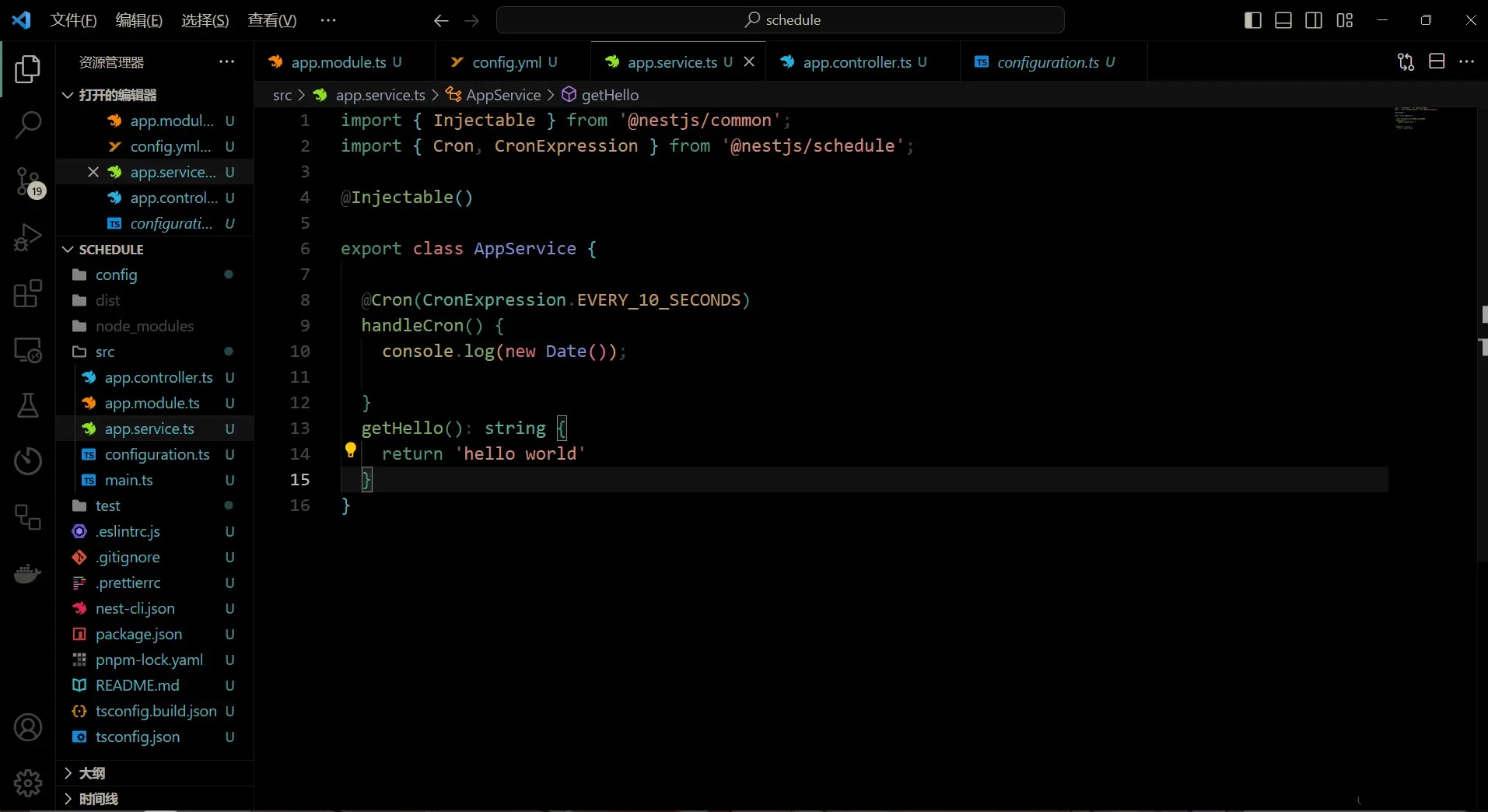Screen dimensions: 1488x812
Task: Open Run and Debug view
Action: coord(28,237)
